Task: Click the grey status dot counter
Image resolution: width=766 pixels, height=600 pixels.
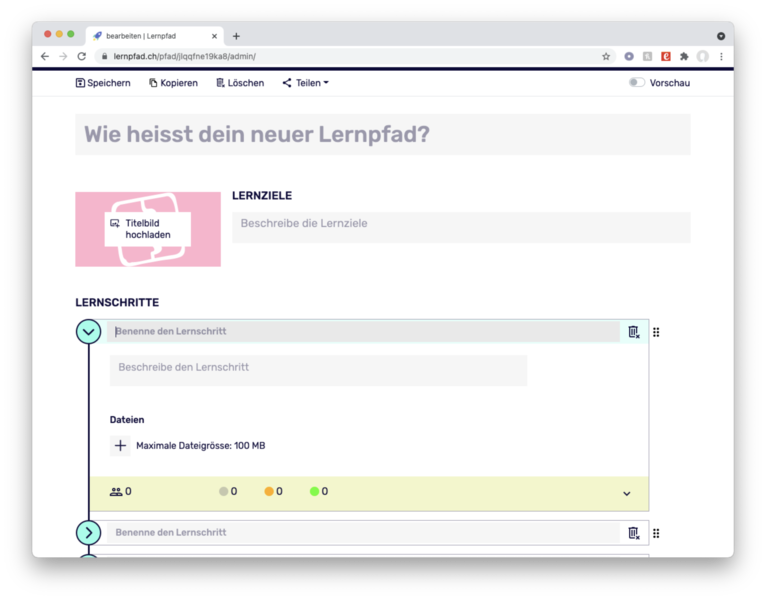Action: point(228,492)
